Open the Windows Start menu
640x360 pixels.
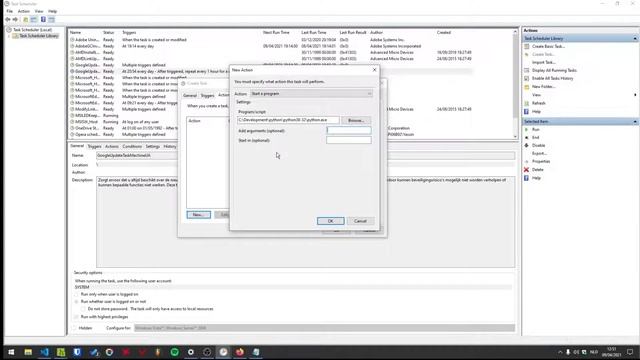[x=11, y=352]
